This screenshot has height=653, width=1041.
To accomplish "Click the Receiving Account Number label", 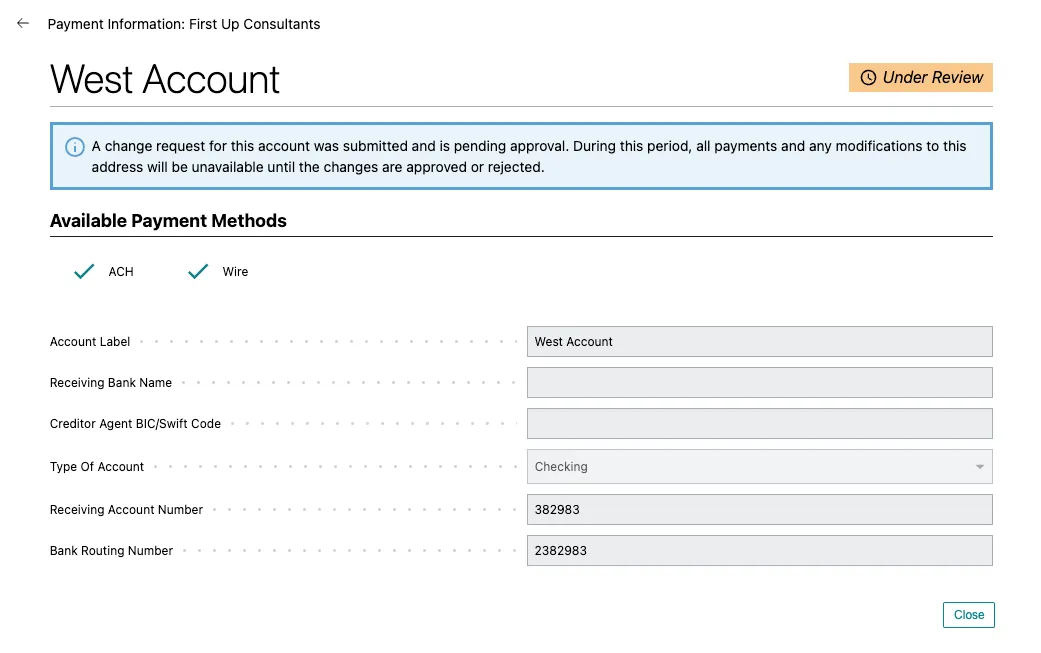I will click(x=126, y=510).
